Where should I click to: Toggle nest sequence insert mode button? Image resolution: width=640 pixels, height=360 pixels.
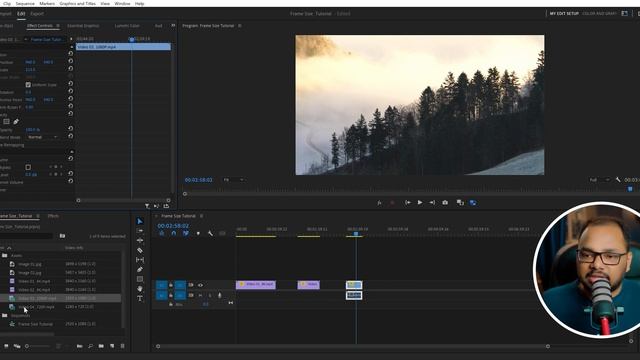(x=162, y=233)
